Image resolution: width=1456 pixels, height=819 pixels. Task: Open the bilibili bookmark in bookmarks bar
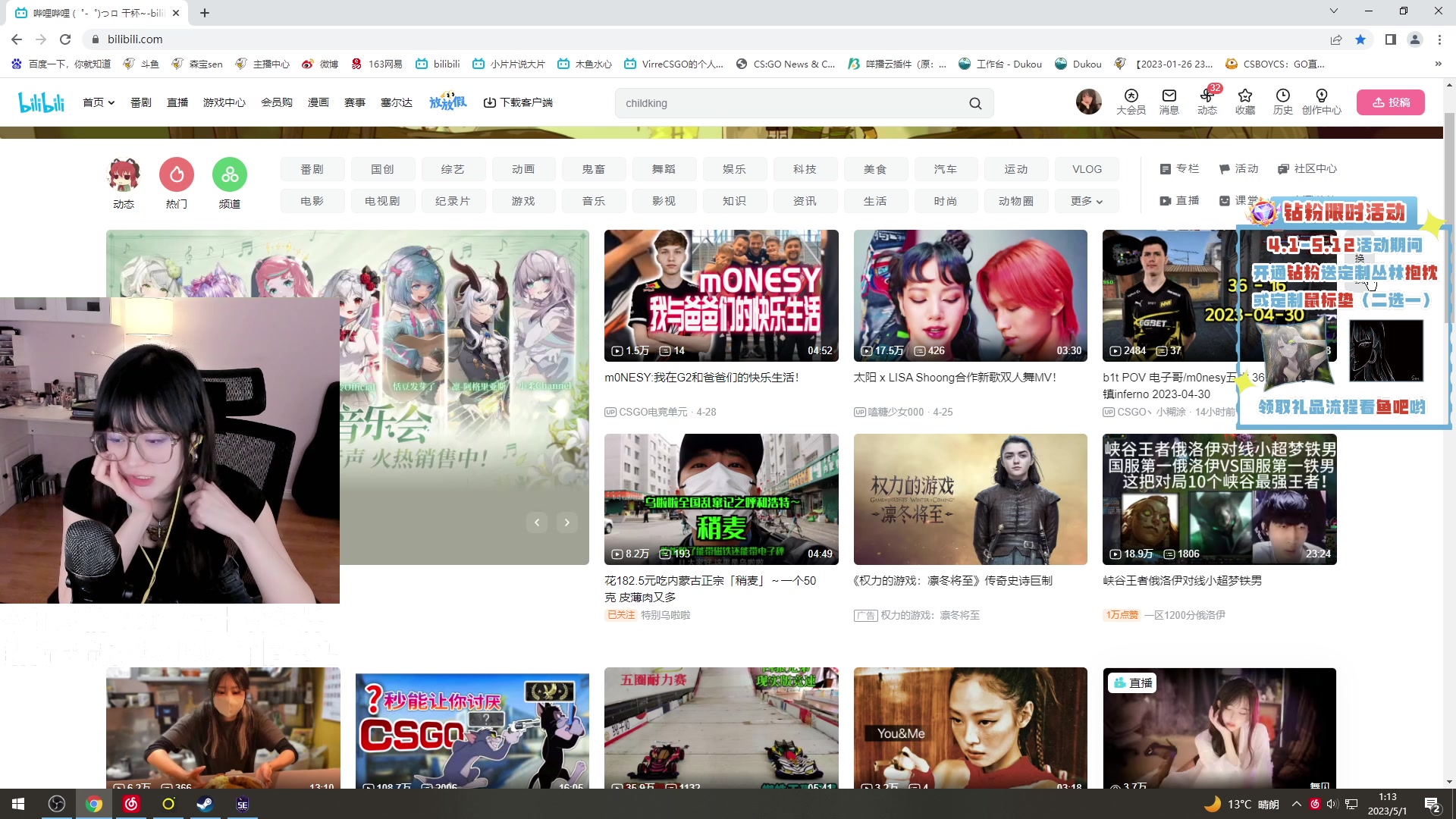(x=438, y=64)
